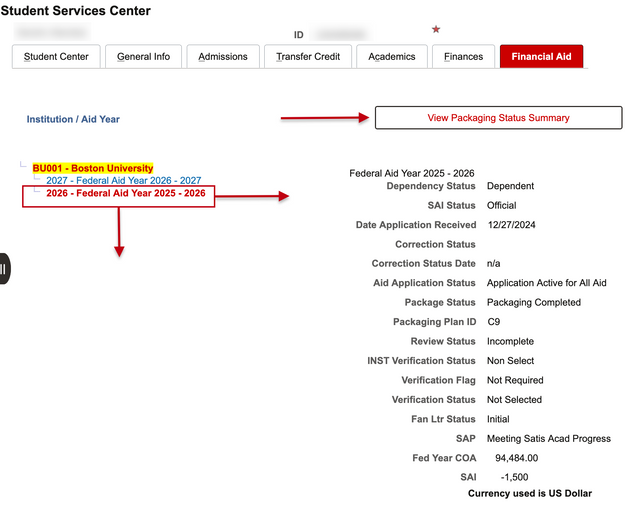Click the ID label near the top
Image resolution: width=636 pixels, height=506 pixels.
click(299, 35)
